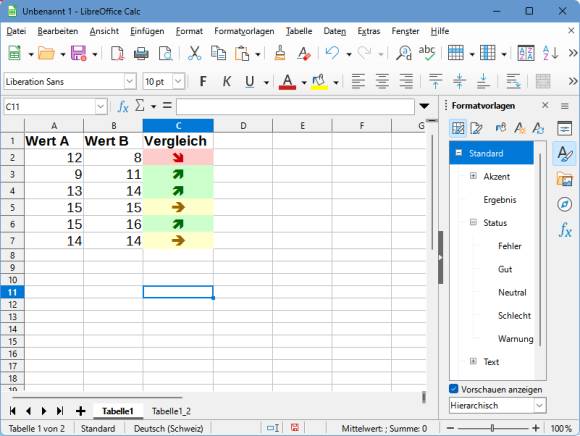Open Find and Replace icon
The height and width of the screenshot is (436, 580).
[x=404, y=53]
